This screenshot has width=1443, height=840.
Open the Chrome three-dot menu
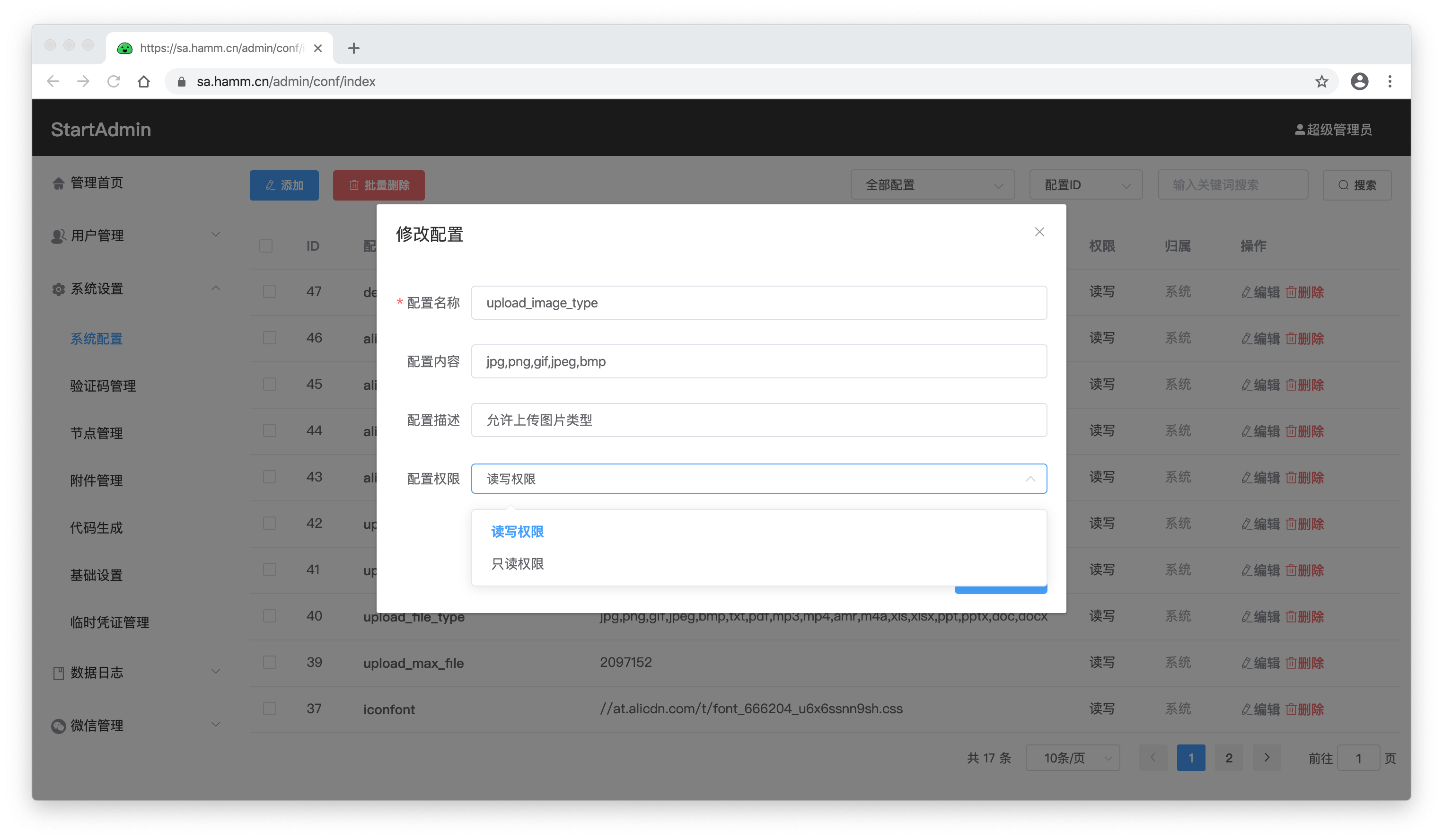click(x=1390, y=81)
